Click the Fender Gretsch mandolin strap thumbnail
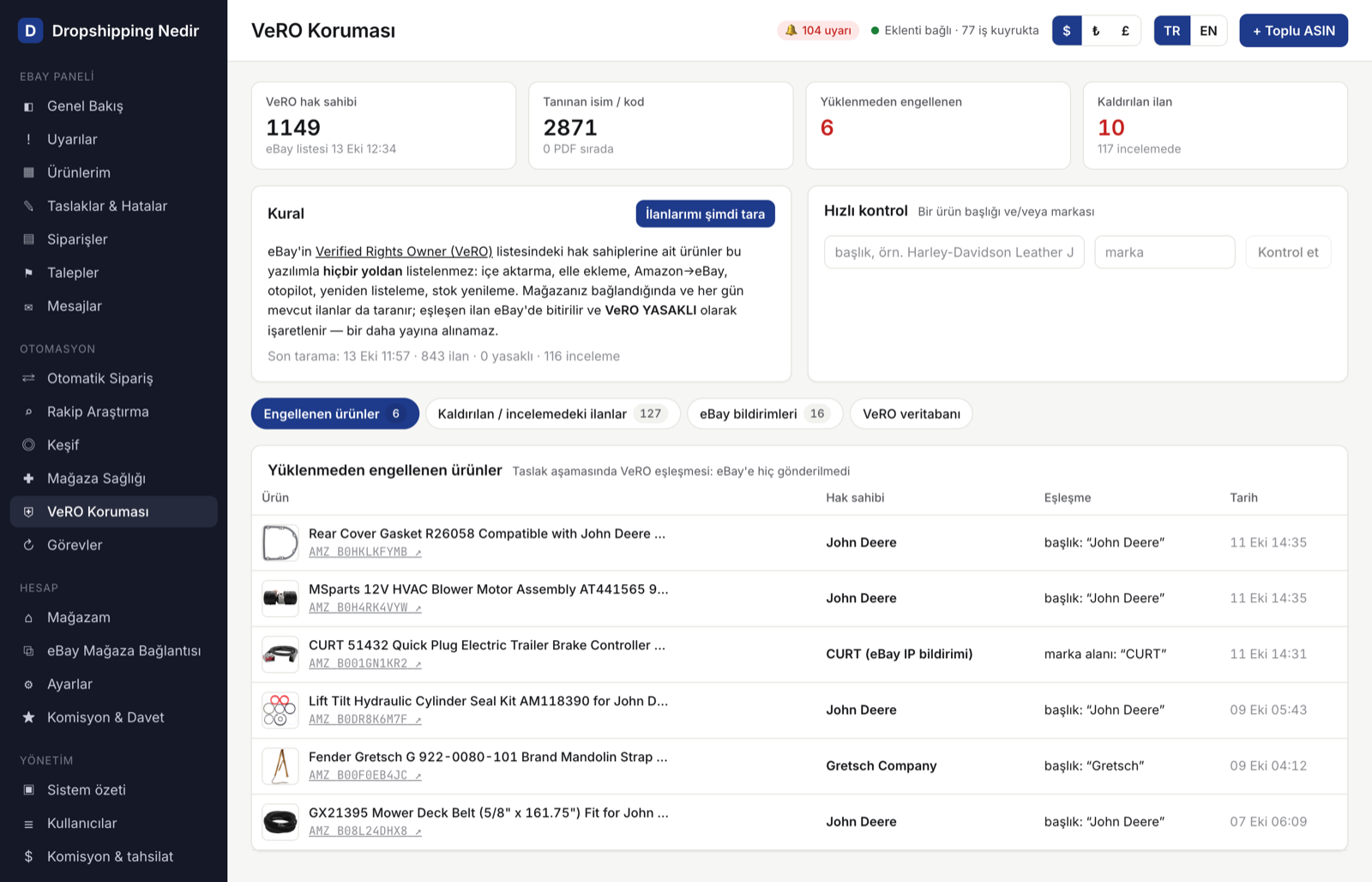 (280, 766)
